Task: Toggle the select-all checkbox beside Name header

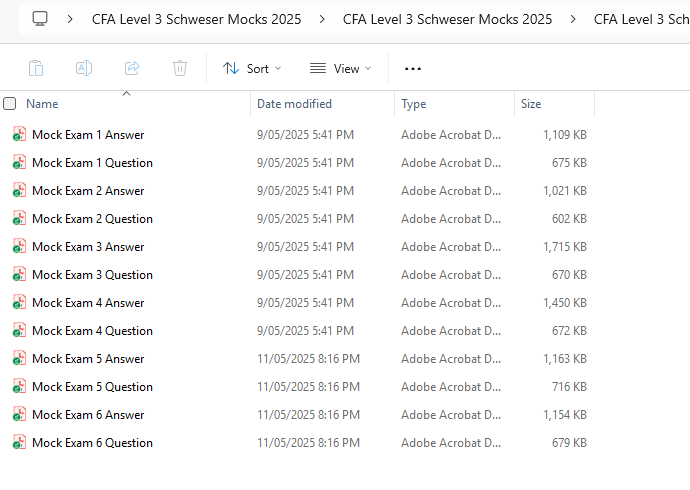Action: pos(10,103)
